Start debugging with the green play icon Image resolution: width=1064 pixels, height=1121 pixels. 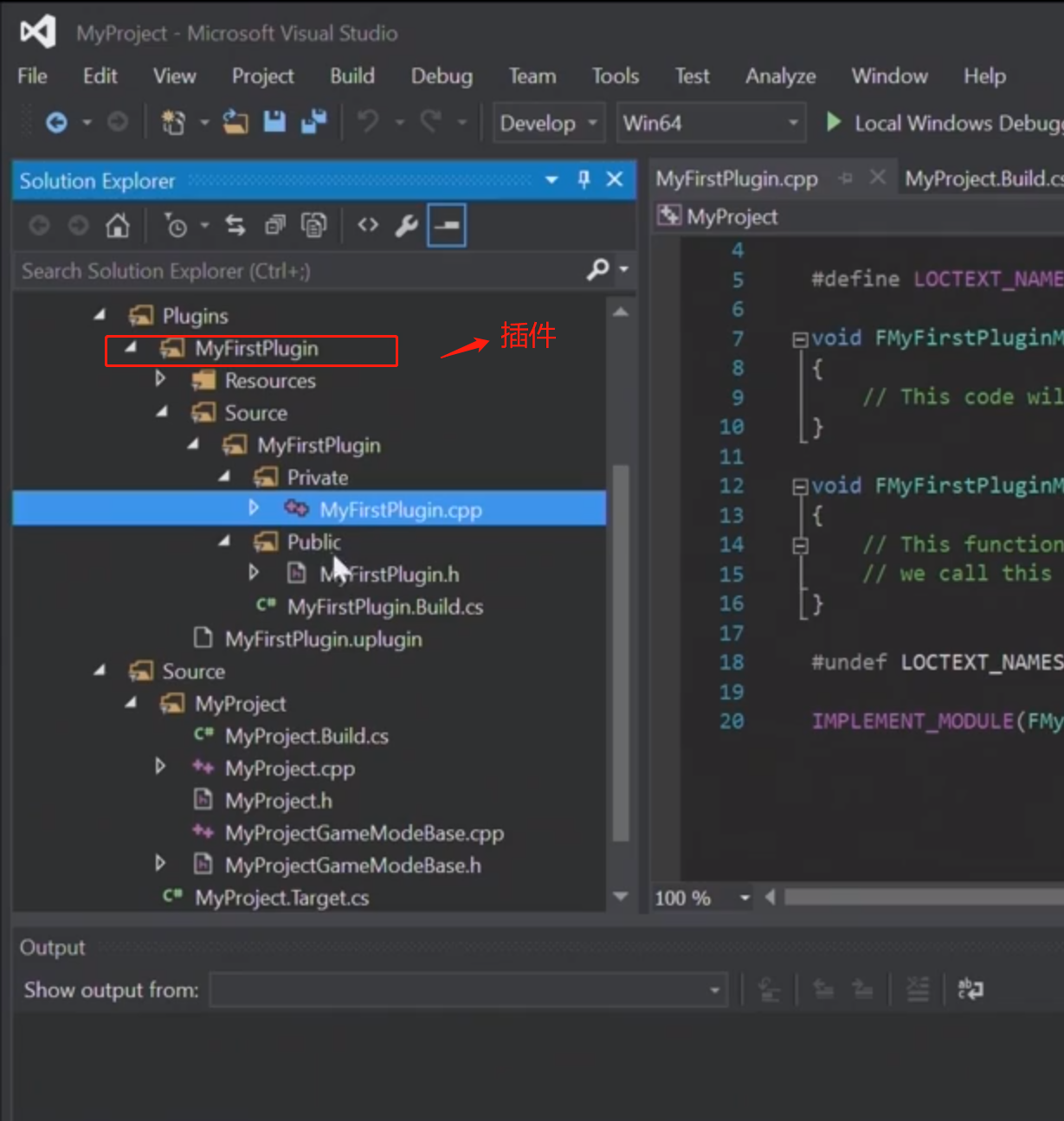coord(834,122)
